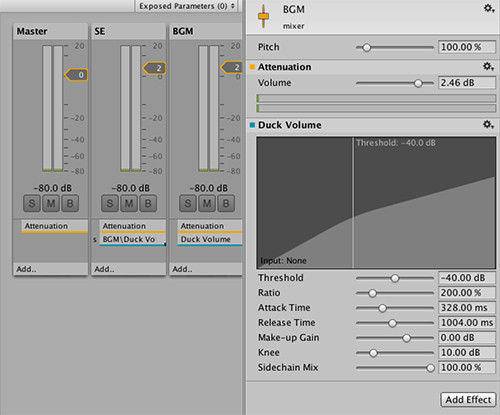Click the Master volume fader handle
Screen dimensions: 500x415
[x=76, y=75]
